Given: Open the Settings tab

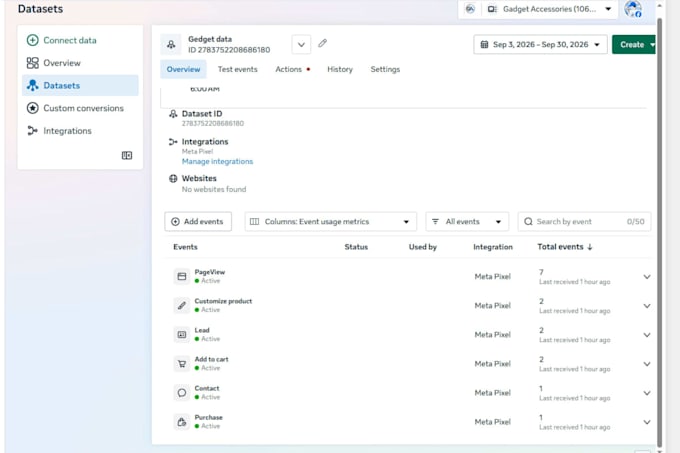Looking at the screenshot, I should point(385,69).
